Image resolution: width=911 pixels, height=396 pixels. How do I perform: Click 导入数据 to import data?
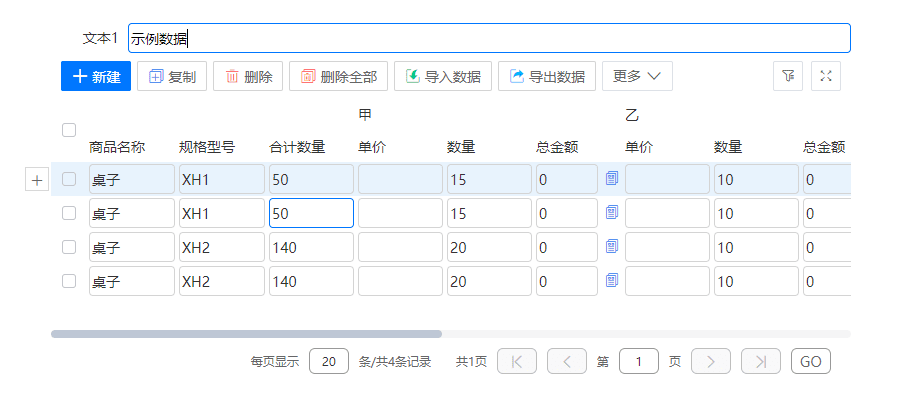click(x=443, y=76)
